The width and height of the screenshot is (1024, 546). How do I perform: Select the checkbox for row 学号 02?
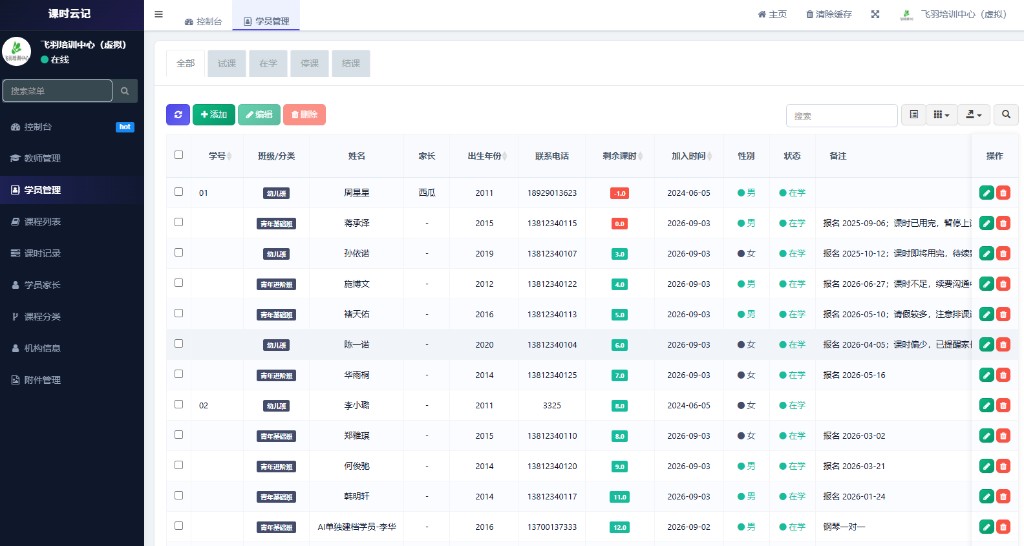[x=179, y=404]
